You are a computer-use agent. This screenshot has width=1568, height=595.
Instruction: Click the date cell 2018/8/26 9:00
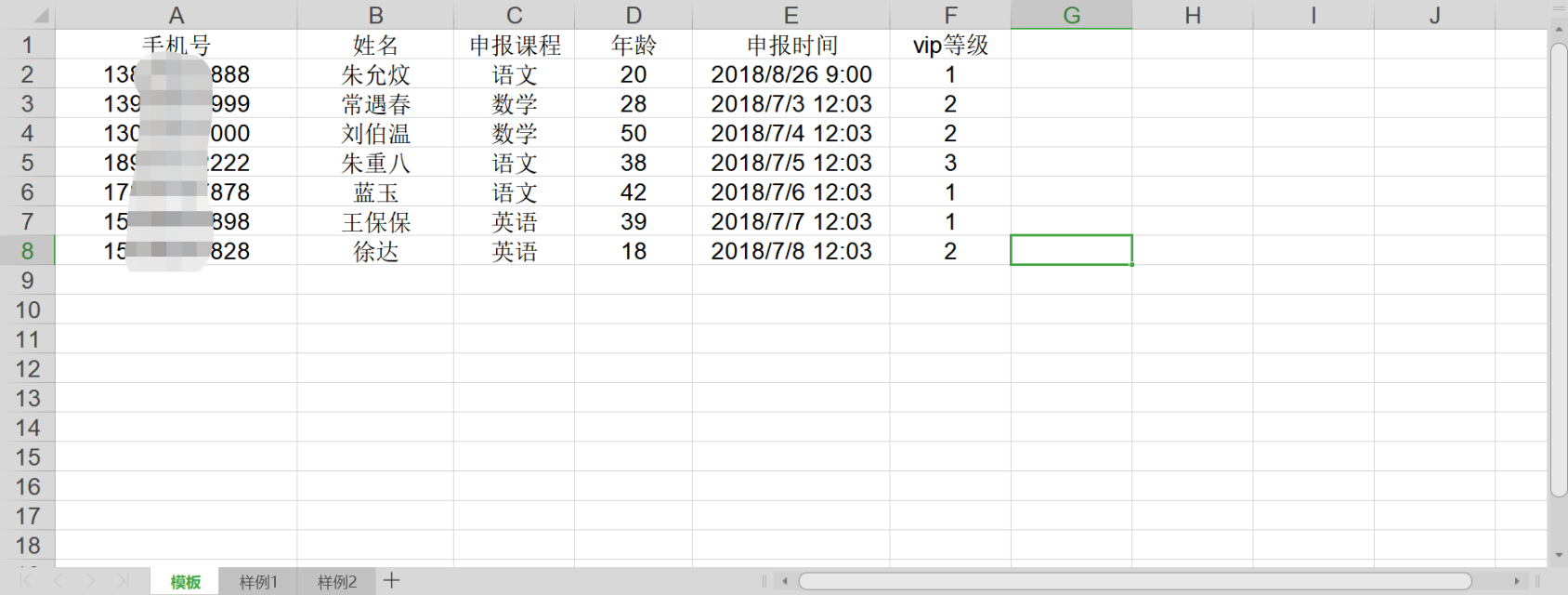tap(791, 74)
